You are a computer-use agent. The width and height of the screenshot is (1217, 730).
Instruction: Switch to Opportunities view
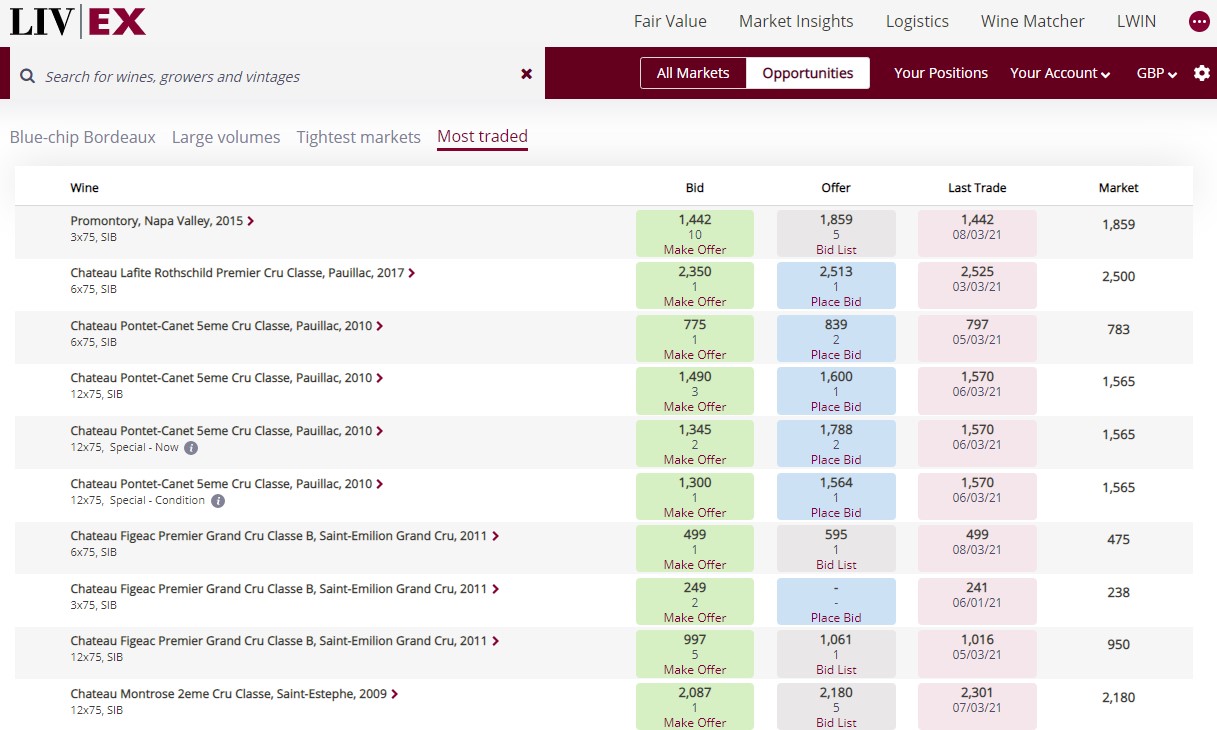click(808, 73)
